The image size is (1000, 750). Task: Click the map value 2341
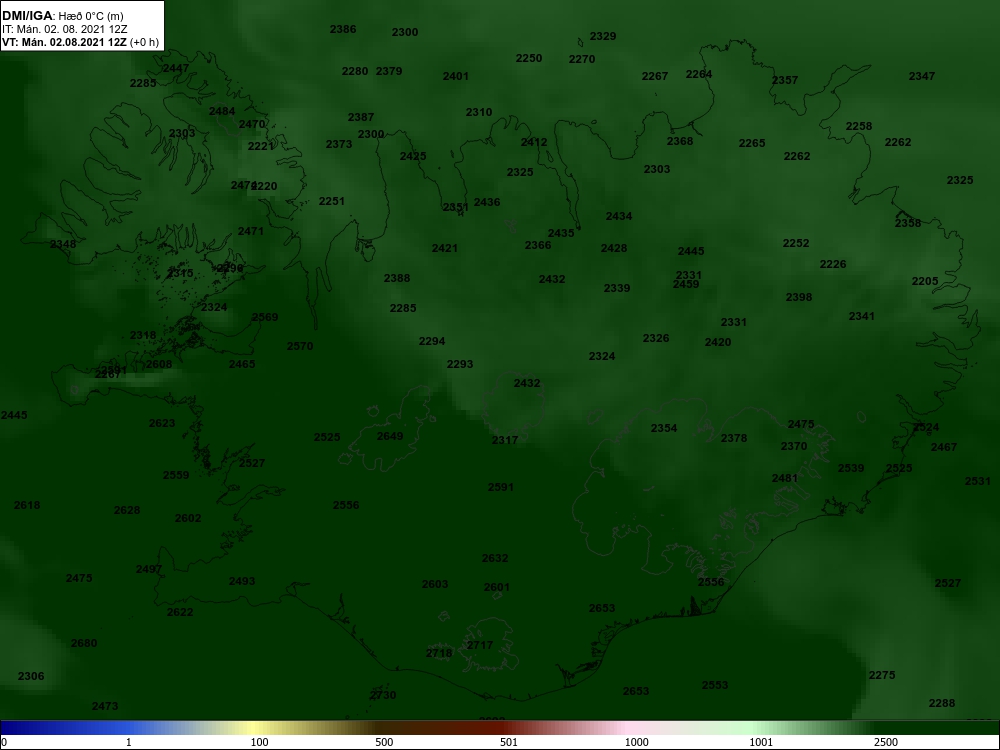click(x=862, y=316)
